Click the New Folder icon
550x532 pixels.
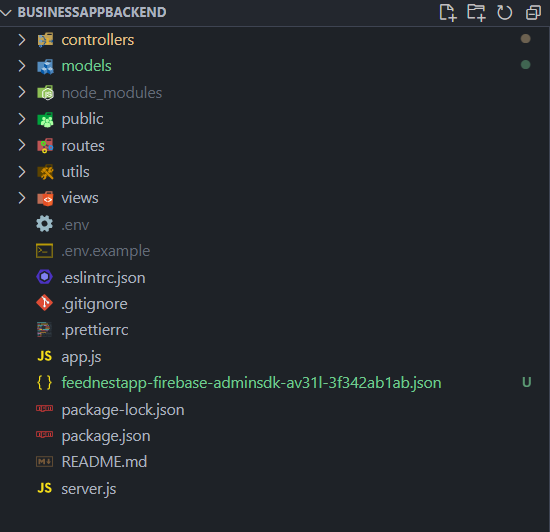point(476,13)
